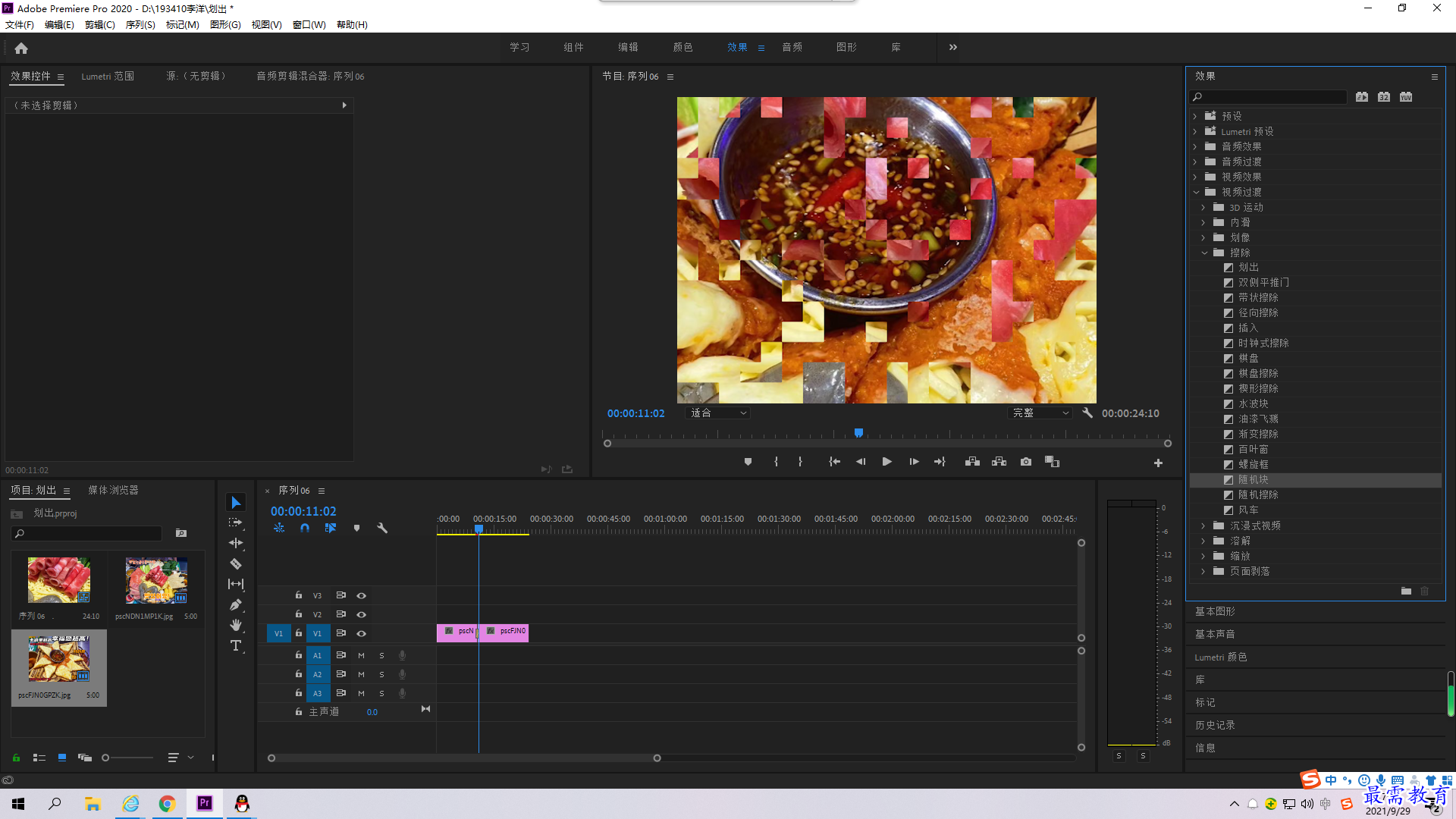Image resolution: width=1456 pixels, height=819 pixels.
Task: Expand the 音频效果 folder
Action: (x=1195, y=146)
